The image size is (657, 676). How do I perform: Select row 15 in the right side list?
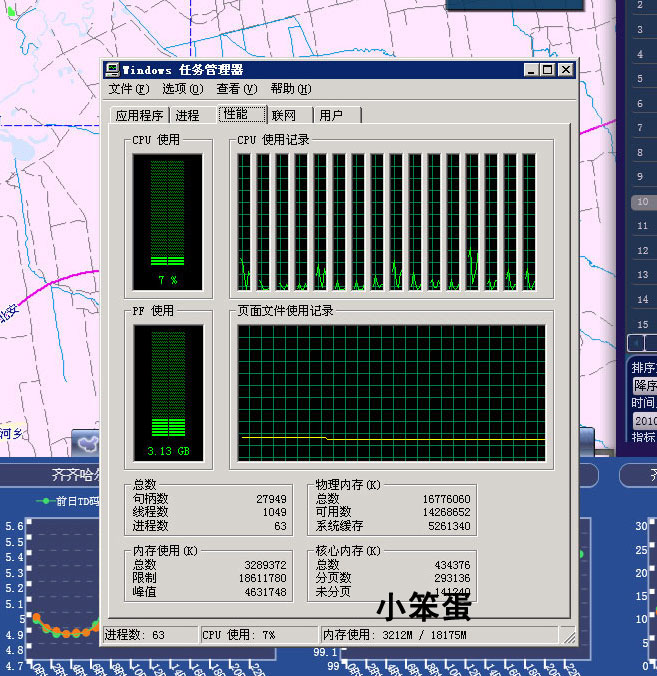point(643,324)
